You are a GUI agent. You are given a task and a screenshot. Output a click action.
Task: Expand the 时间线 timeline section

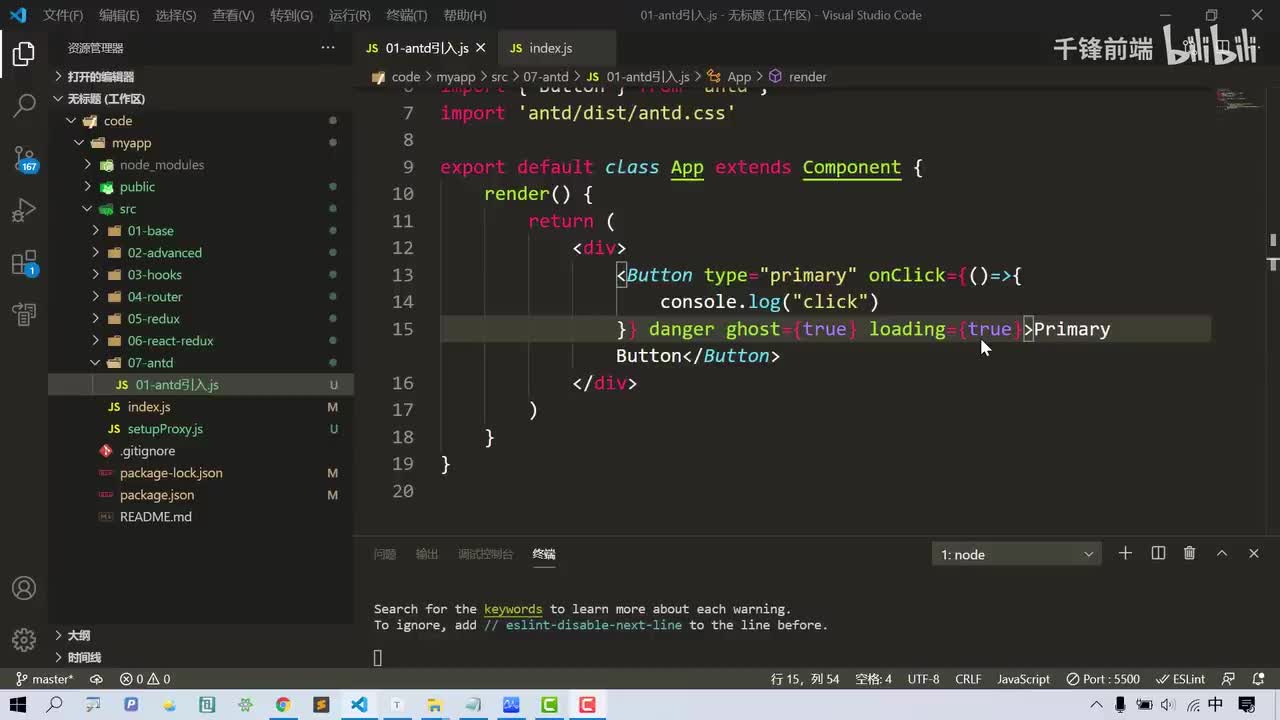[201, 657]
